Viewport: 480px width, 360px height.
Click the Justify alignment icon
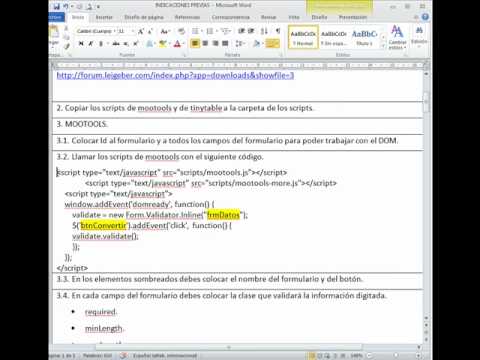(225, 43)
